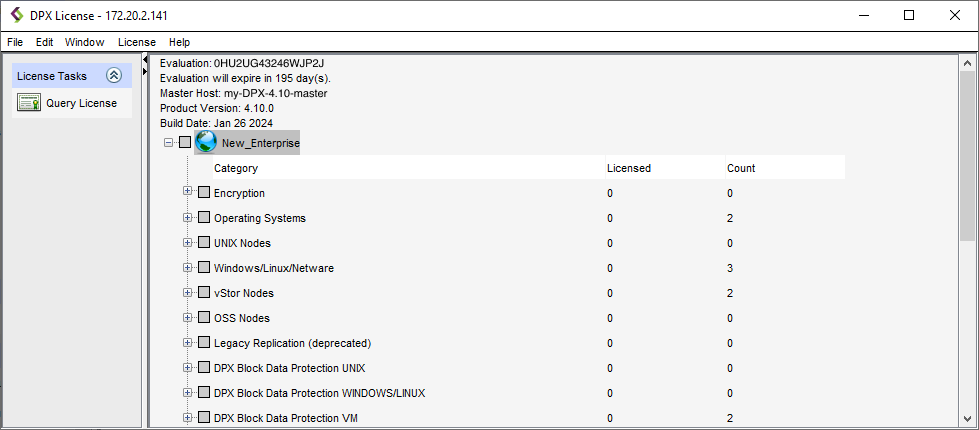The height and width of the screenshot is (430, 979).
Task: Collapse the New_Enterprise tree node
Action: [168, 143]
